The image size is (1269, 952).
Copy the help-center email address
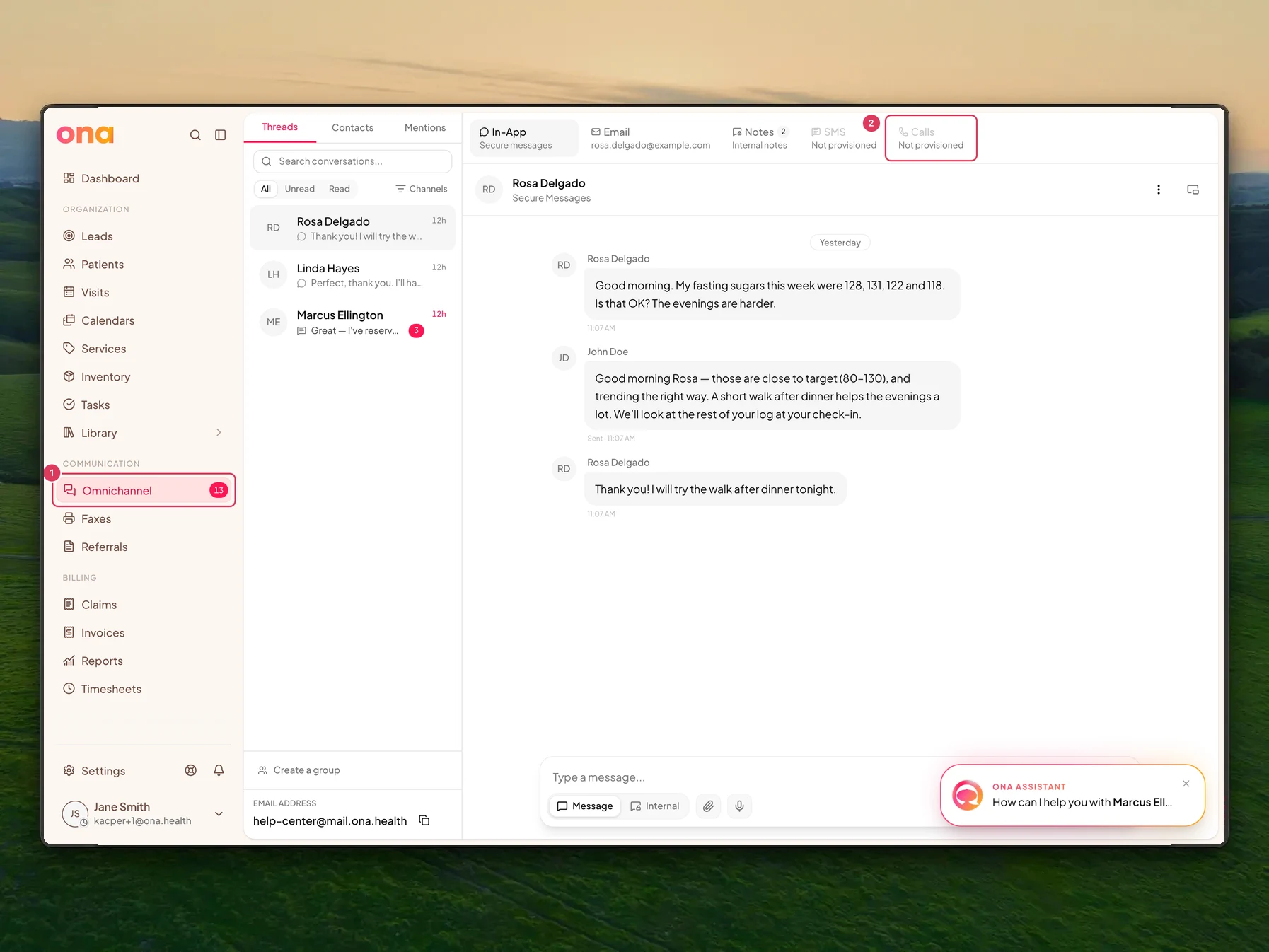point(424,820)
